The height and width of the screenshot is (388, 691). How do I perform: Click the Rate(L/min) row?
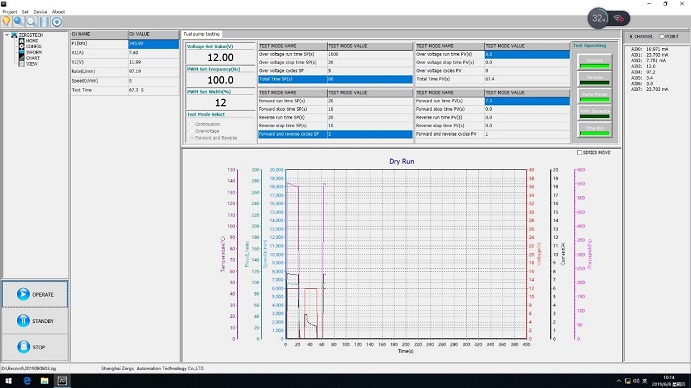tap(125, 71)
